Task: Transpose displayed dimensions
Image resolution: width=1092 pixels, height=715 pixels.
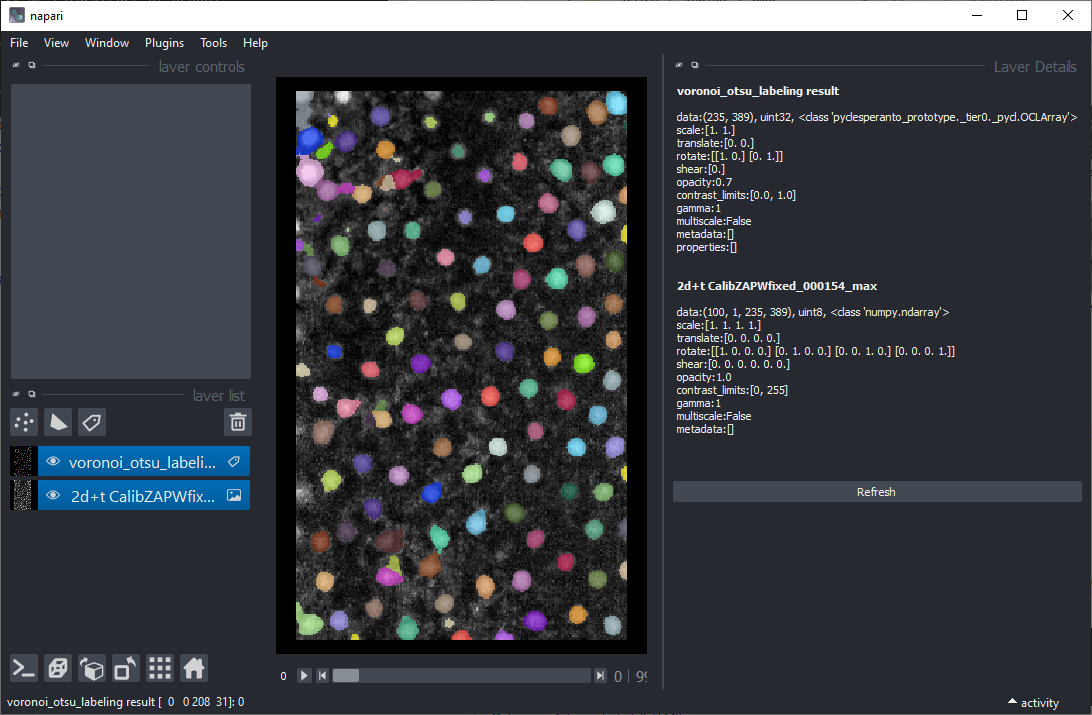Action: [126, 668]
